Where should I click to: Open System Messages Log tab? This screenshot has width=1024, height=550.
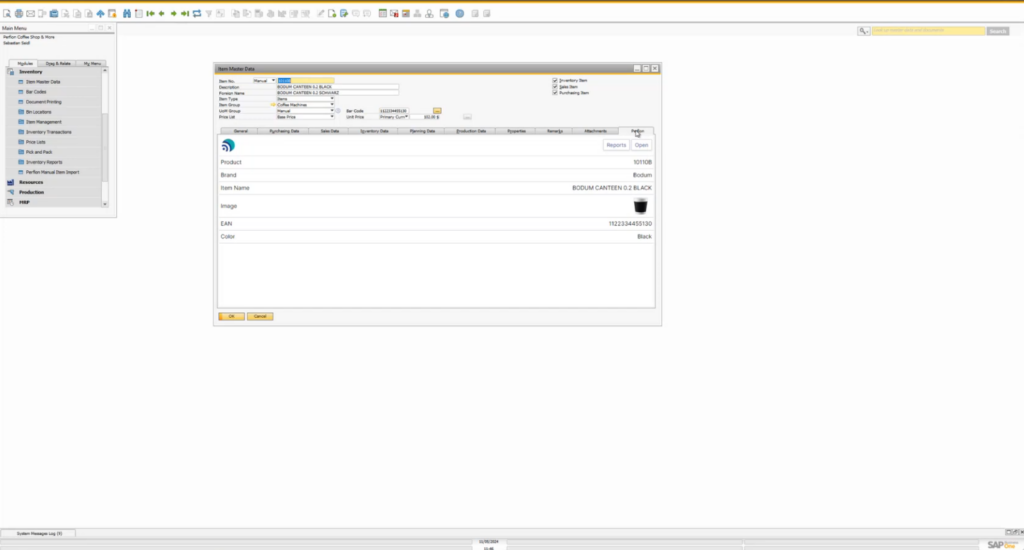39,534
